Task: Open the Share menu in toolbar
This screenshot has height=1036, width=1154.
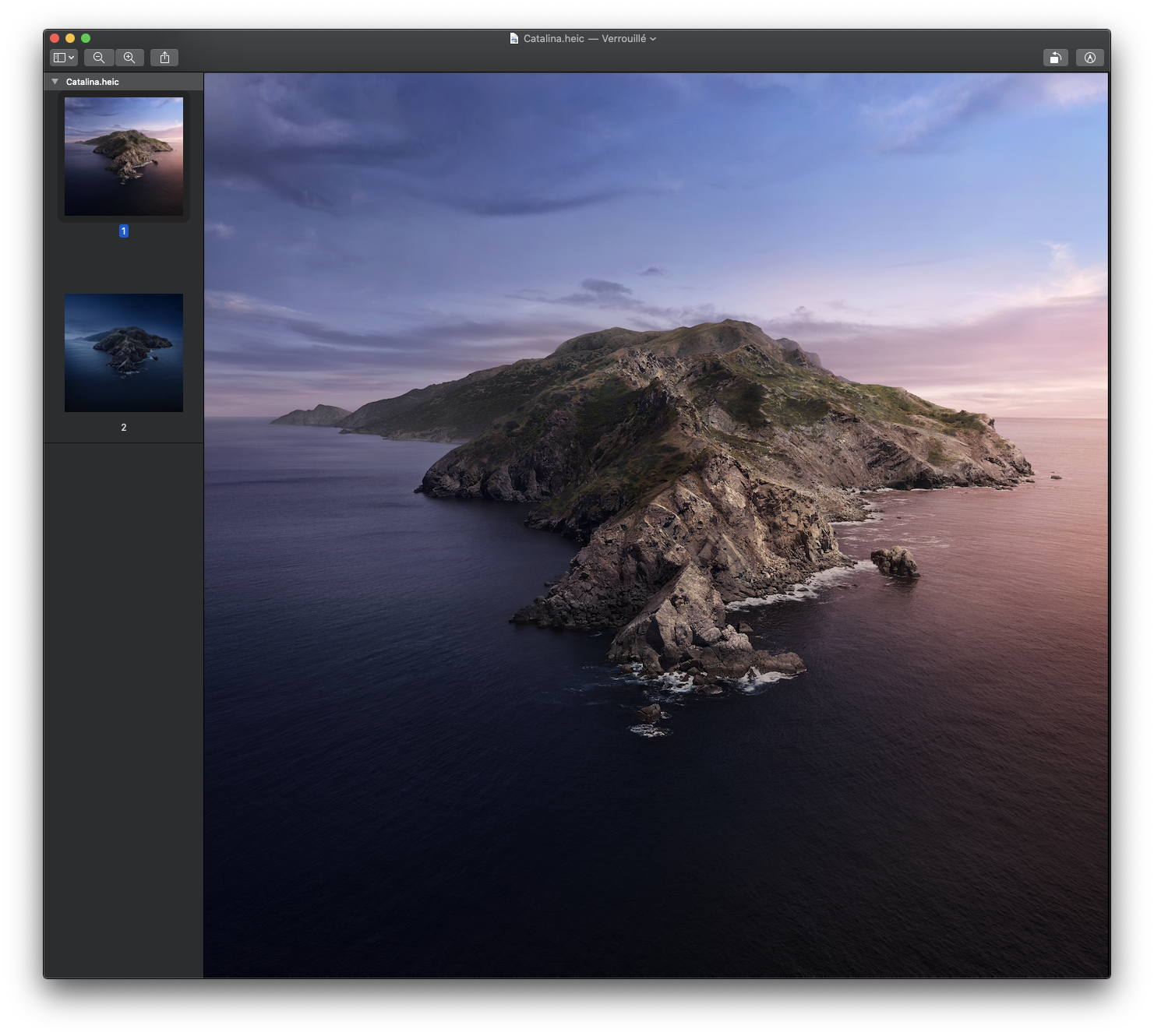Action: [x=164, y=58]
